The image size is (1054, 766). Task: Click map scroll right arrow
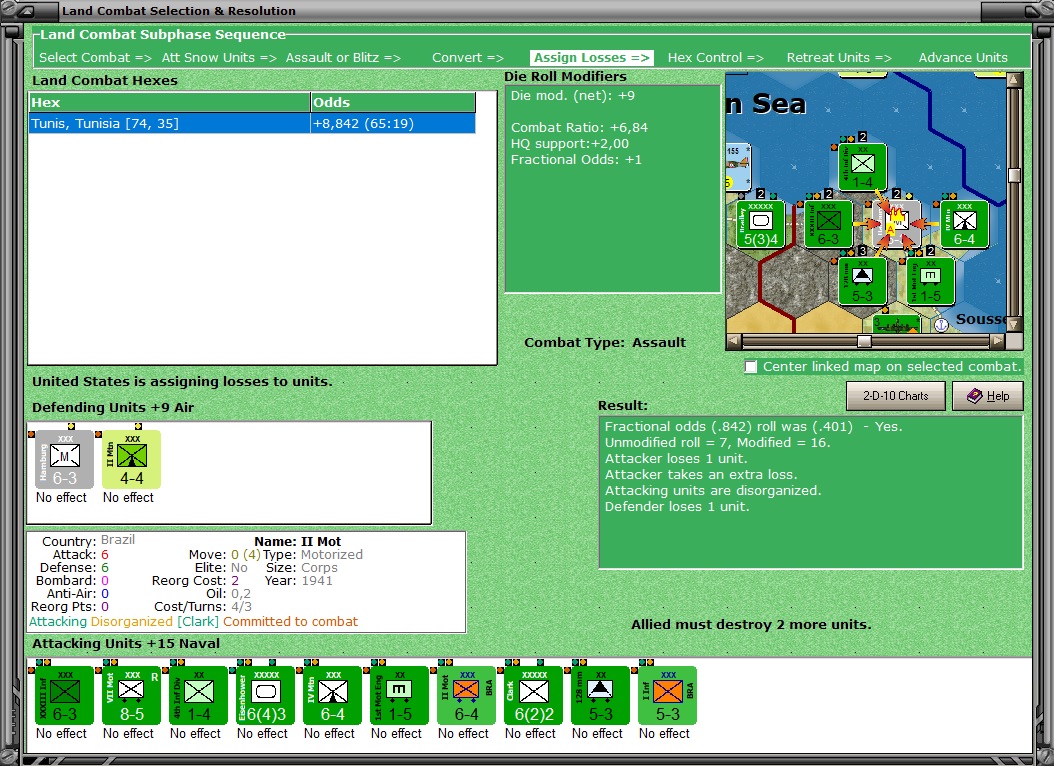(998, 341)
